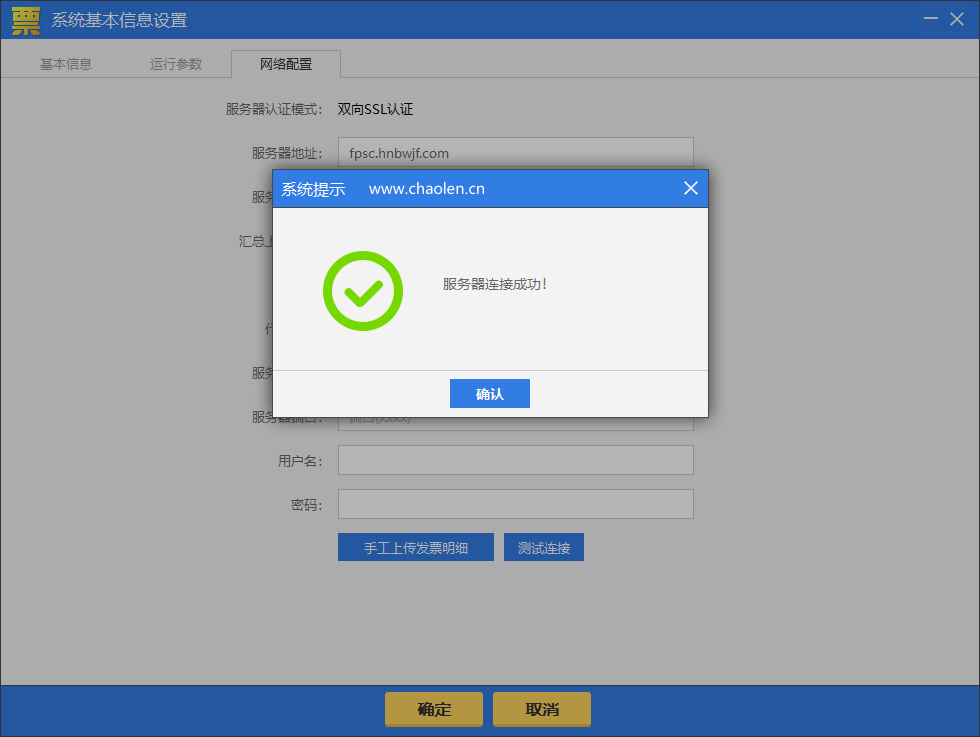980x737 pixels.
Task: Click the 服务器连接成功! message text
Action: click(495, 284)
